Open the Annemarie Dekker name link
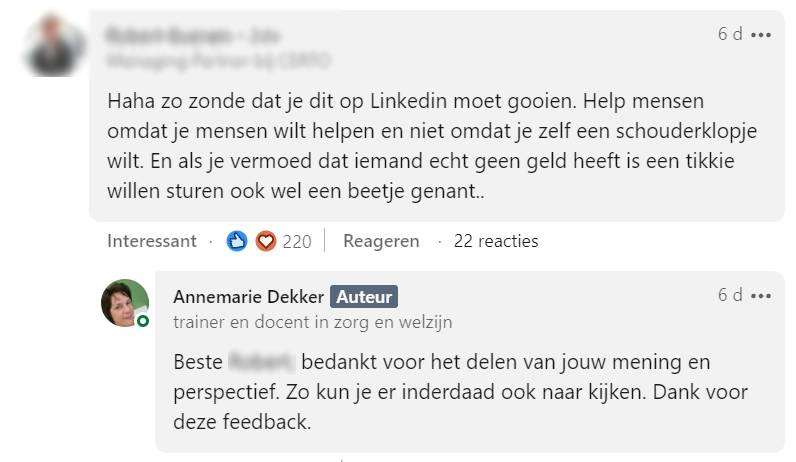The width and height of the screenshot is (796, 462). click(249, 297)
